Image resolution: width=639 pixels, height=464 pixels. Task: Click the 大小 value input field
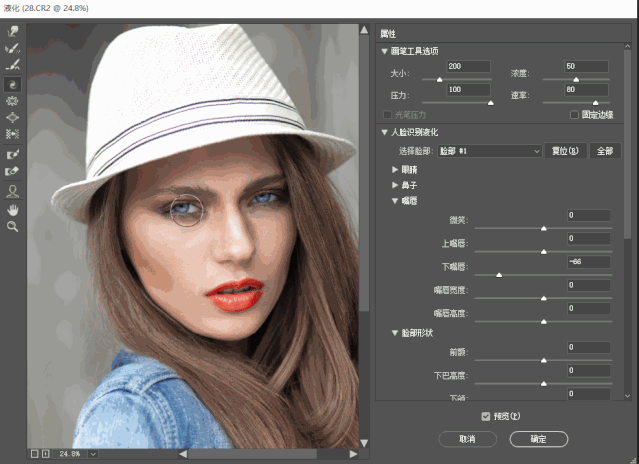468,66
